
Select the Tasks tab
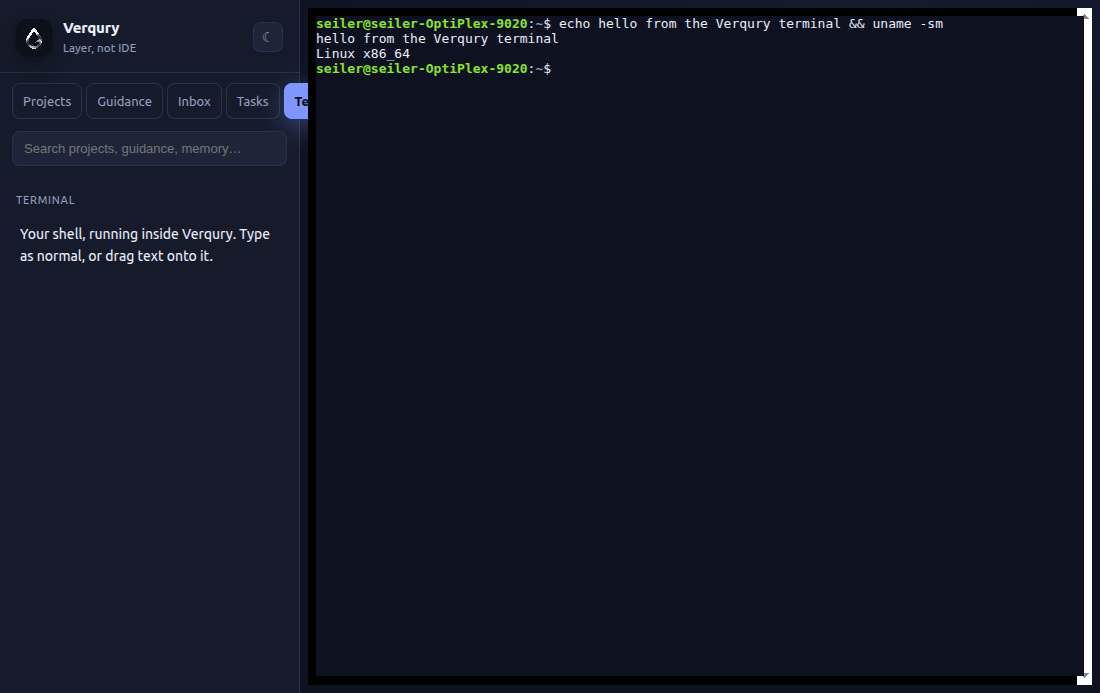[253, 101]
